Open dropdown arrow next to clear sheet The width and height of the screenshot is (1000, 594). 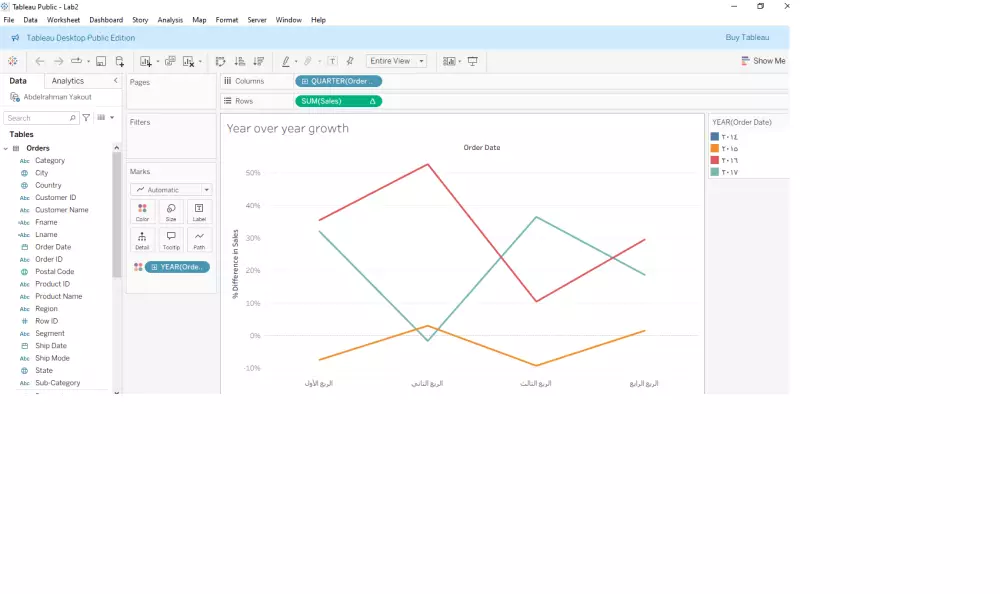tap(200, 62)
